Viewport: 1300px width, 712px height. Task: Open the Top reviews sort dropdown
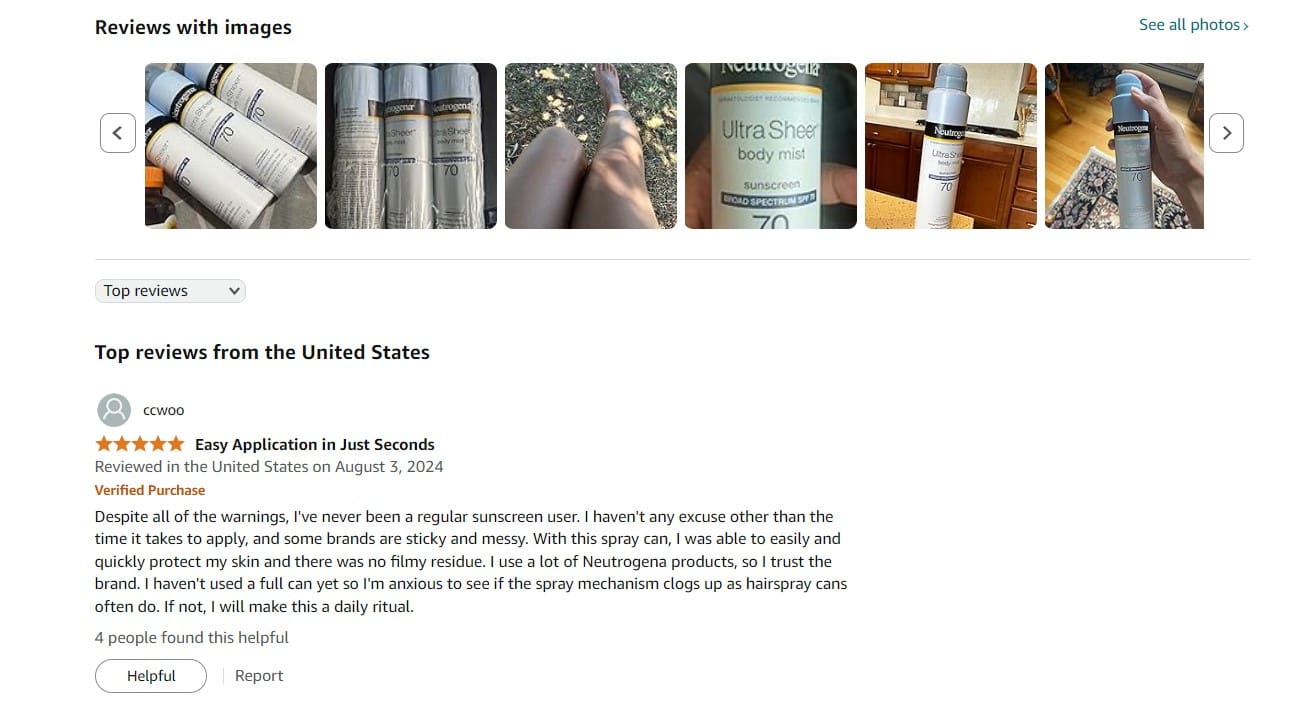click(170, 291)
